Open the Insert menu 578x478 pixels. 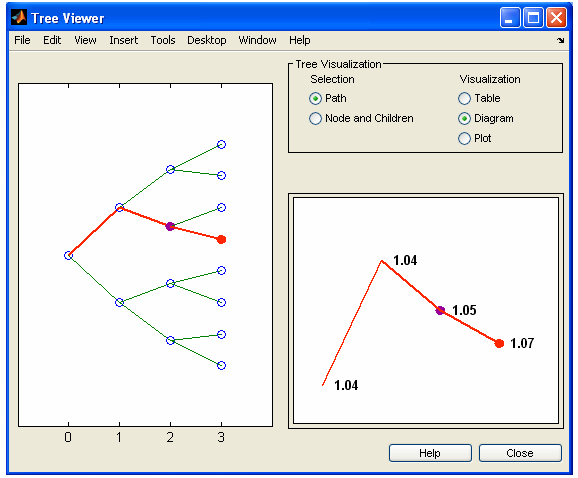(123, 40)
